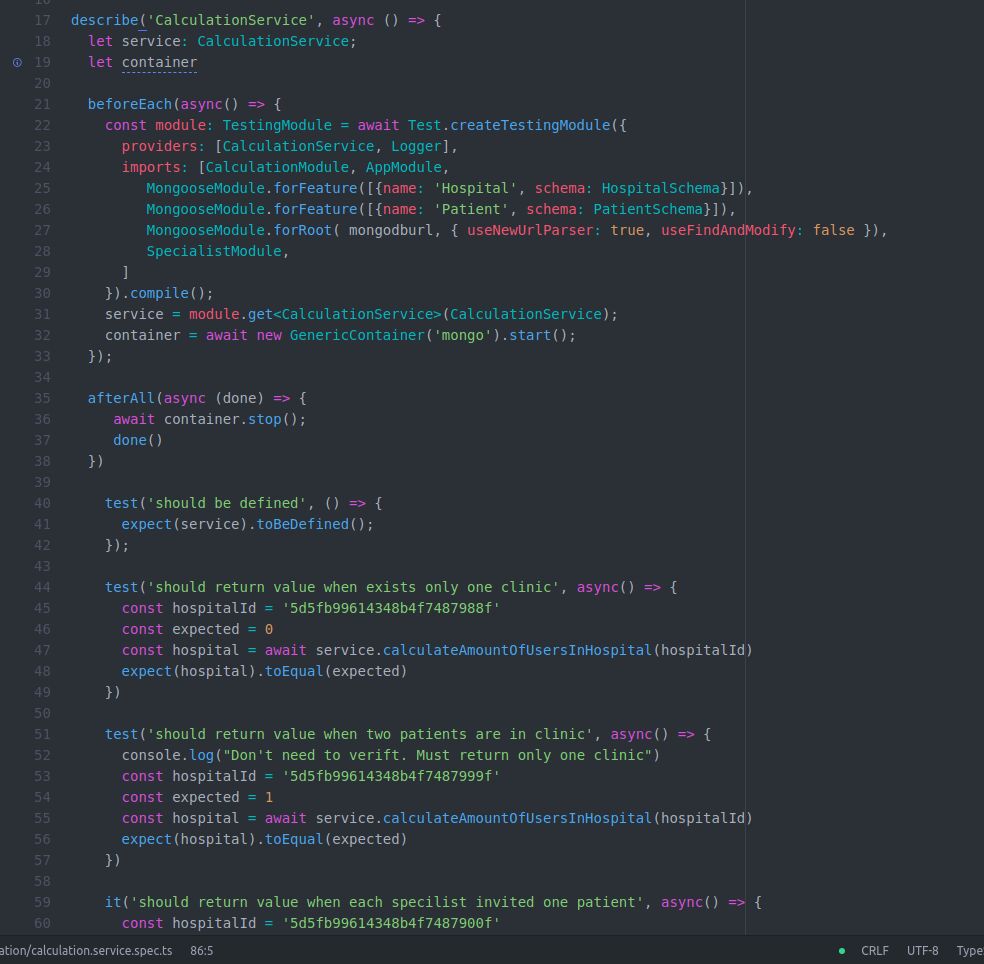This screenshot has height=964, width=984.
Task: Click 'TestingModule' type on line 22
Action: coord(277,125)
